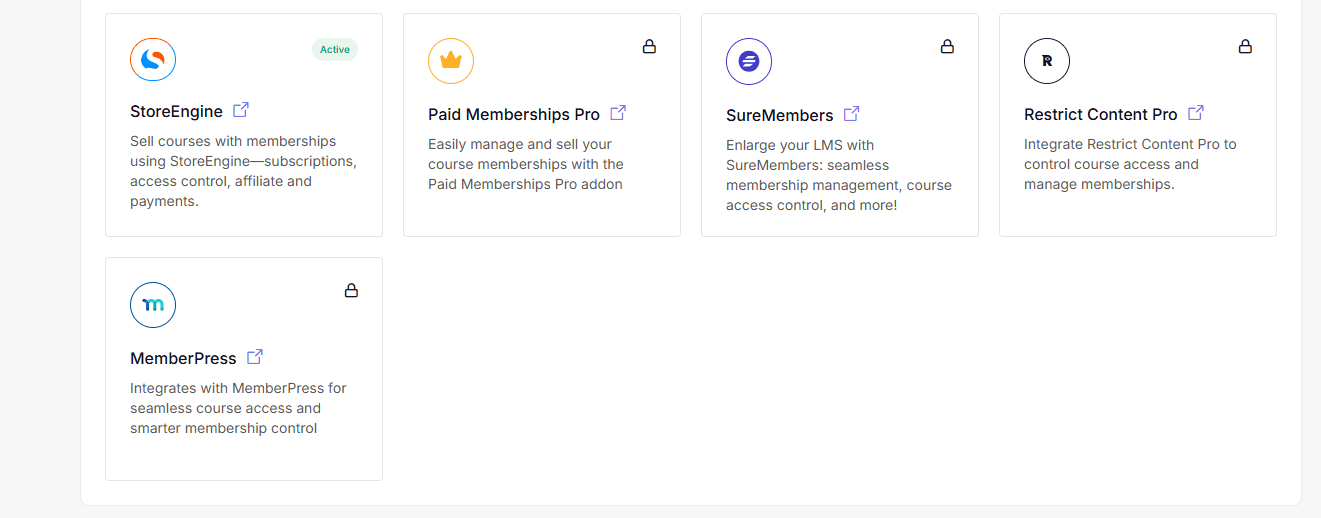Click the MemberPress logo icon
1321x518 pixels.
[x=153, y=305]
